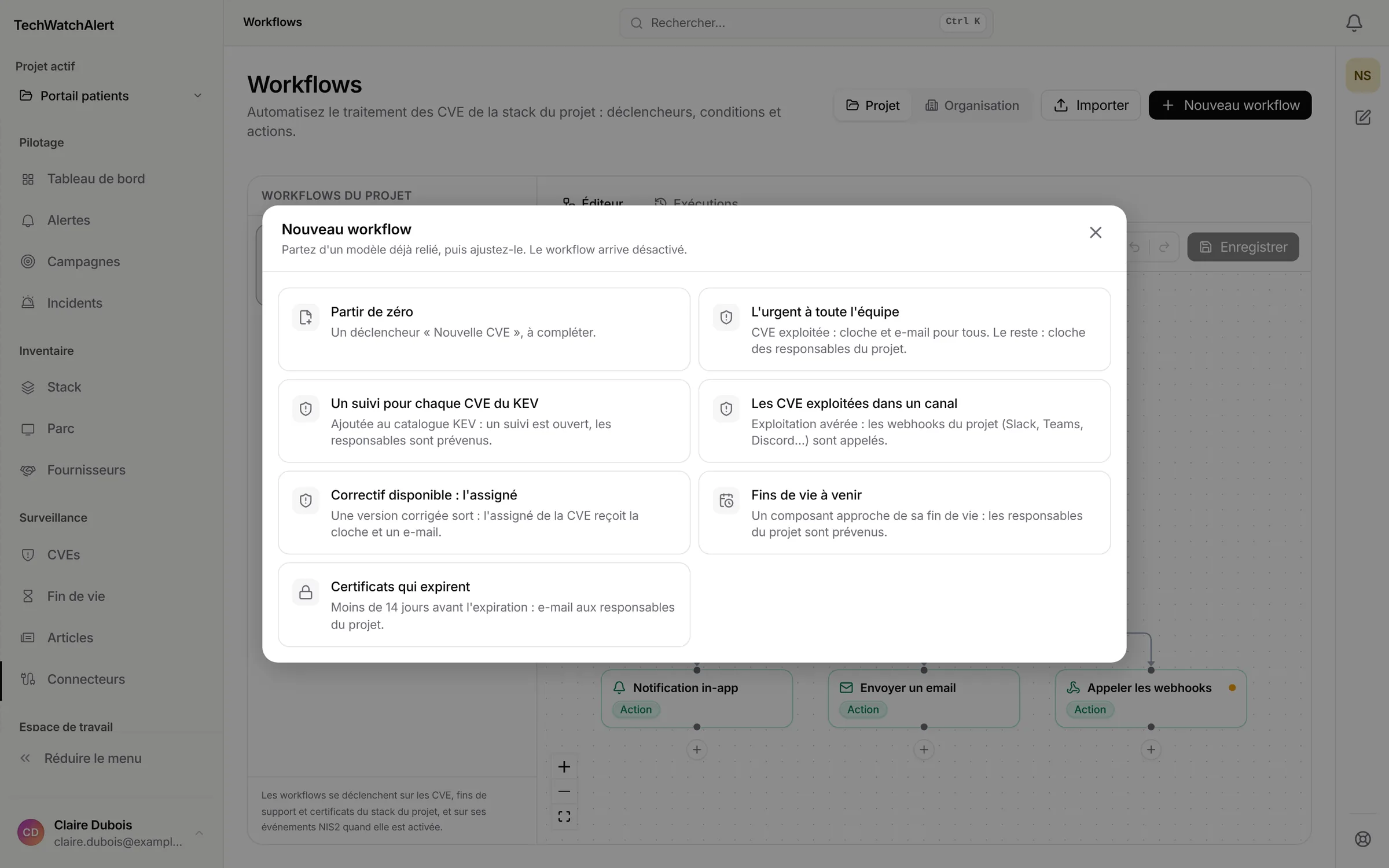1389x868 pixels.
Task: Go to Connecteurs in the sidebar
Action: click(111, 679)
